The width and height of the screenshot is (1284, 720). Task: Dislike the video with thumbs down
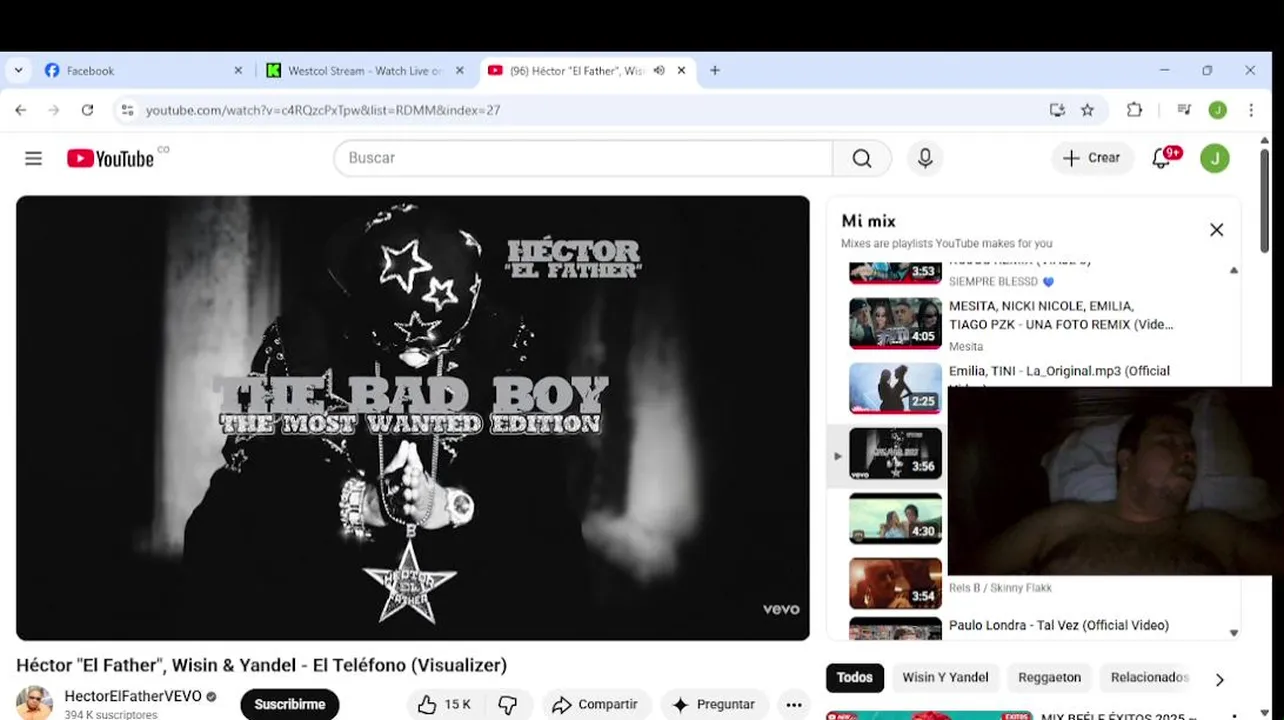[508, 705]
